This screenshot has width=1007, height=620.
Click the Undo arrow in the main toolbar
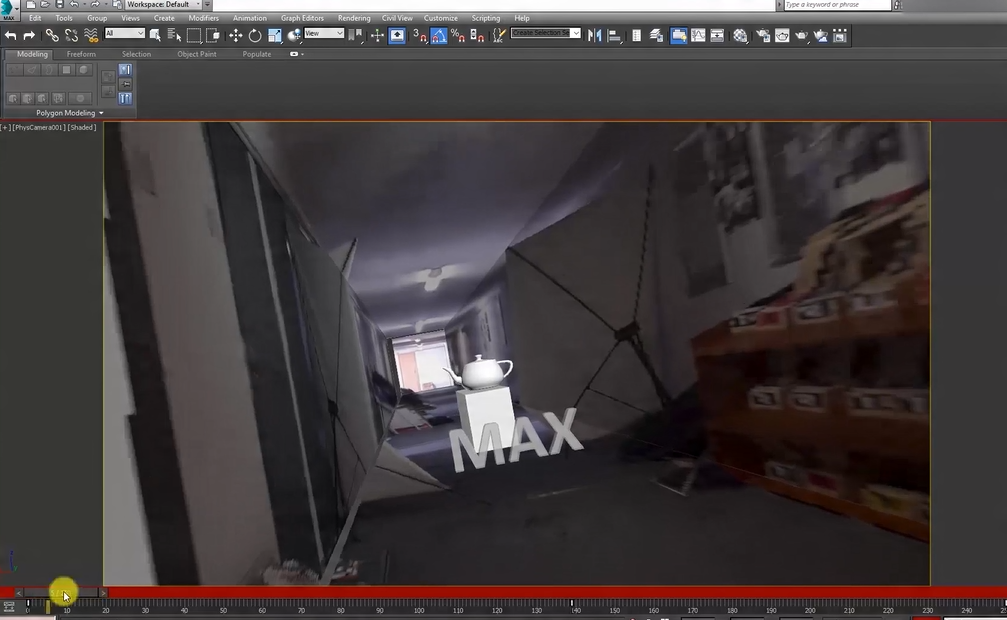[10, 35]
